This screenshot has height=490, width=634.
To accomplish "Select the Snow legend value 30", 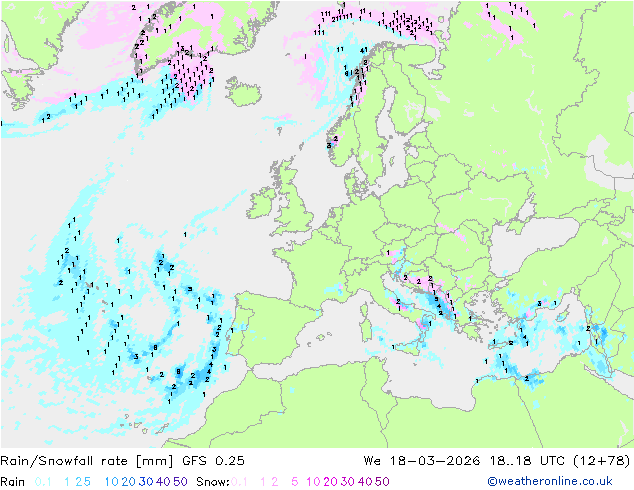I will pyautogui.click(x=348, y=482).
